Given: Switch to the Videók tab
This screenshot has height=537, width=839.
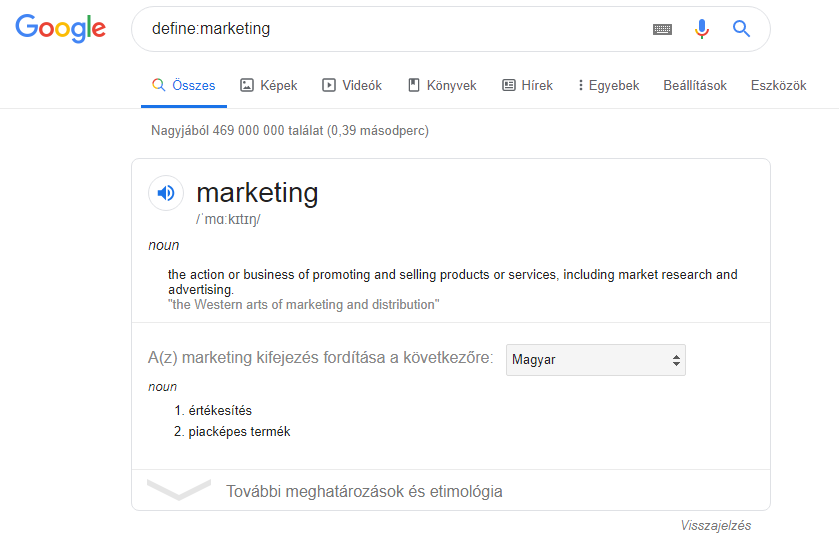Looking at the screenshot, I should tap(352, 86).
